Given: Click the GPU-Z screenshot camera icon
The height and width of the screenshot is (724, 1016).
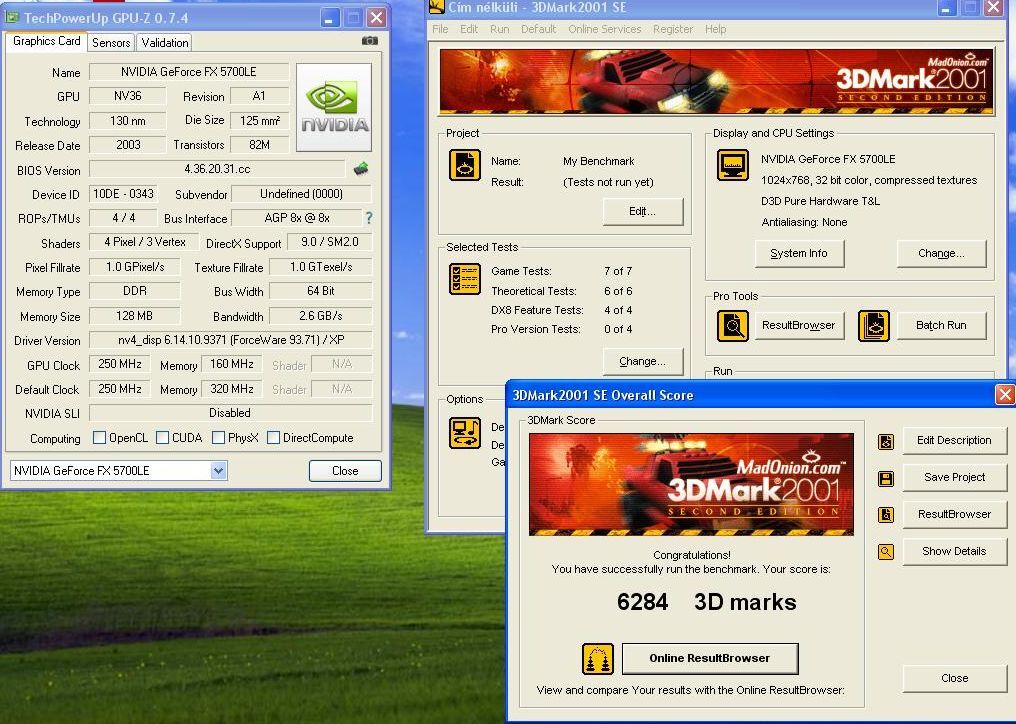Looking at the screenshot, I should tap(369, 41).
